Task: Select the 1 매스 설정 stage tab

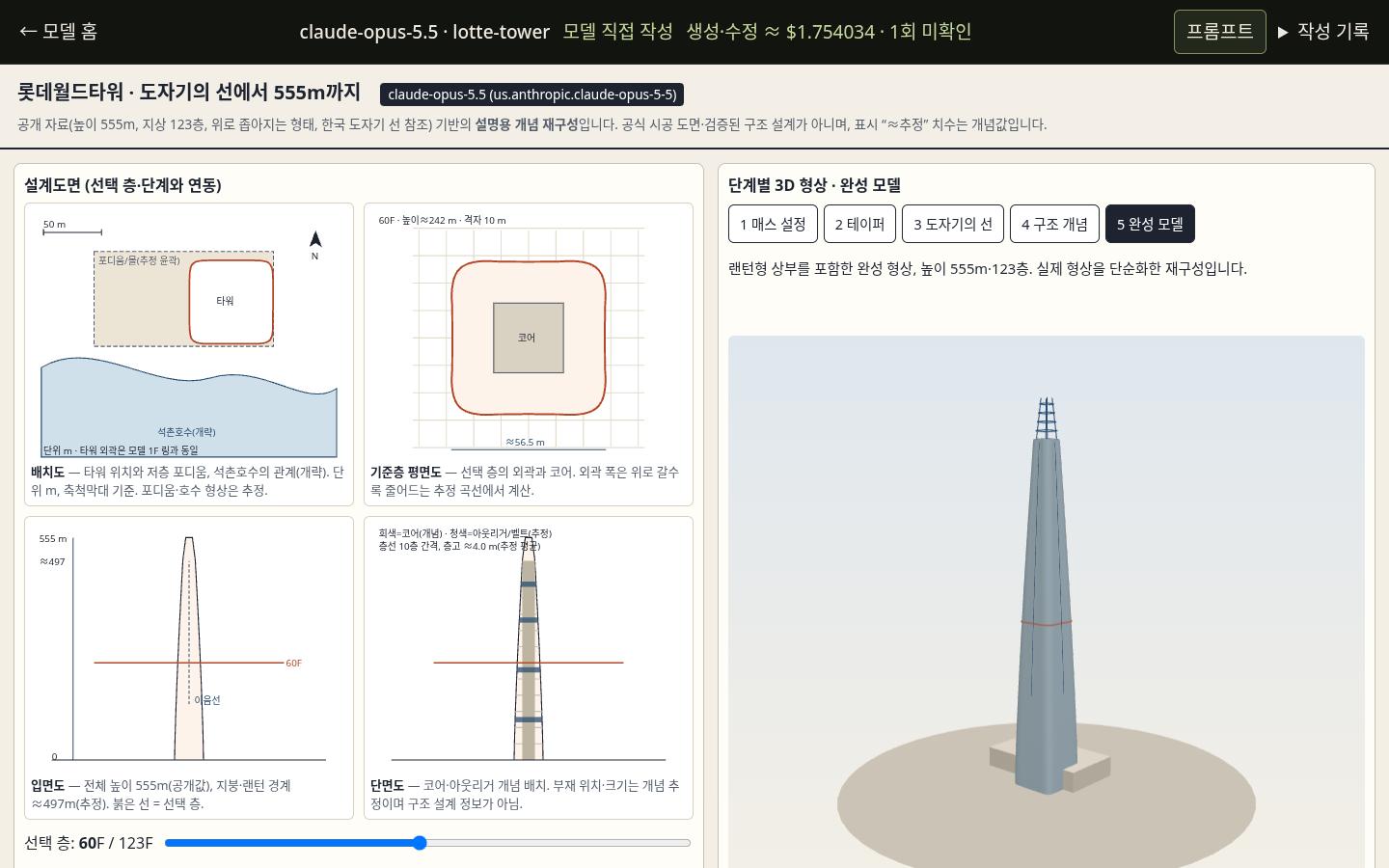Action: pyautogui.click(x=773, y=224)
